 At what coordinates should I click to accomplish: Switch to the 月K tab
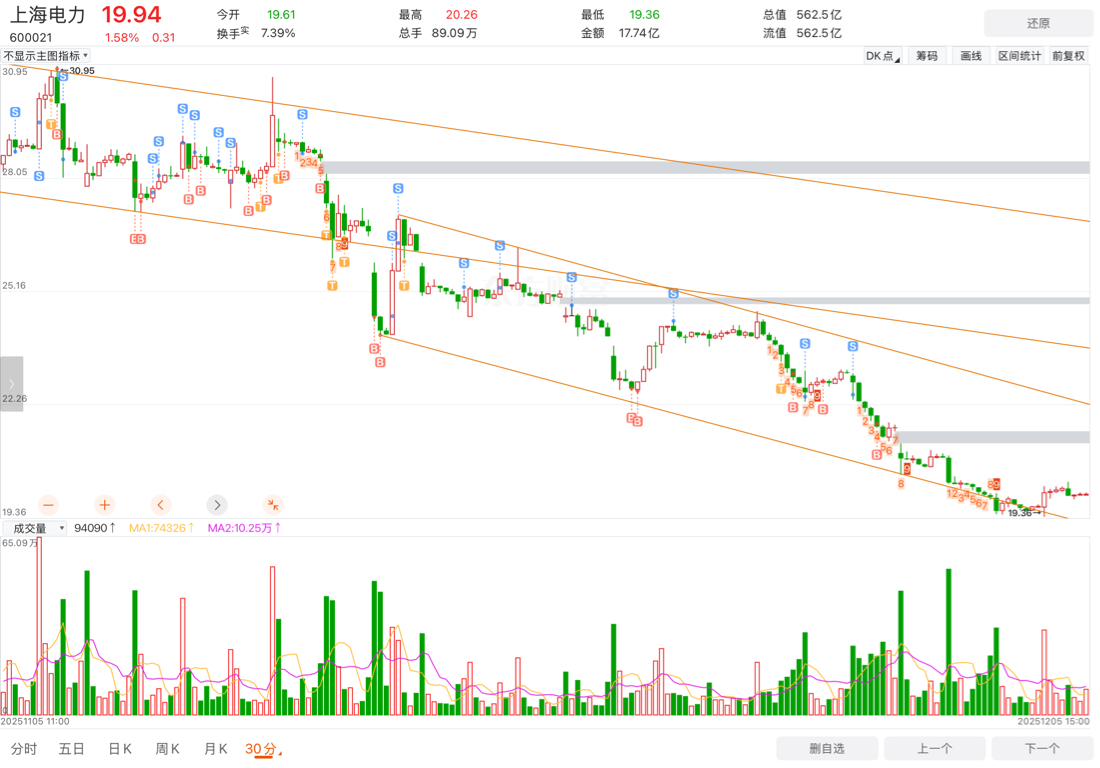[215, 749]
